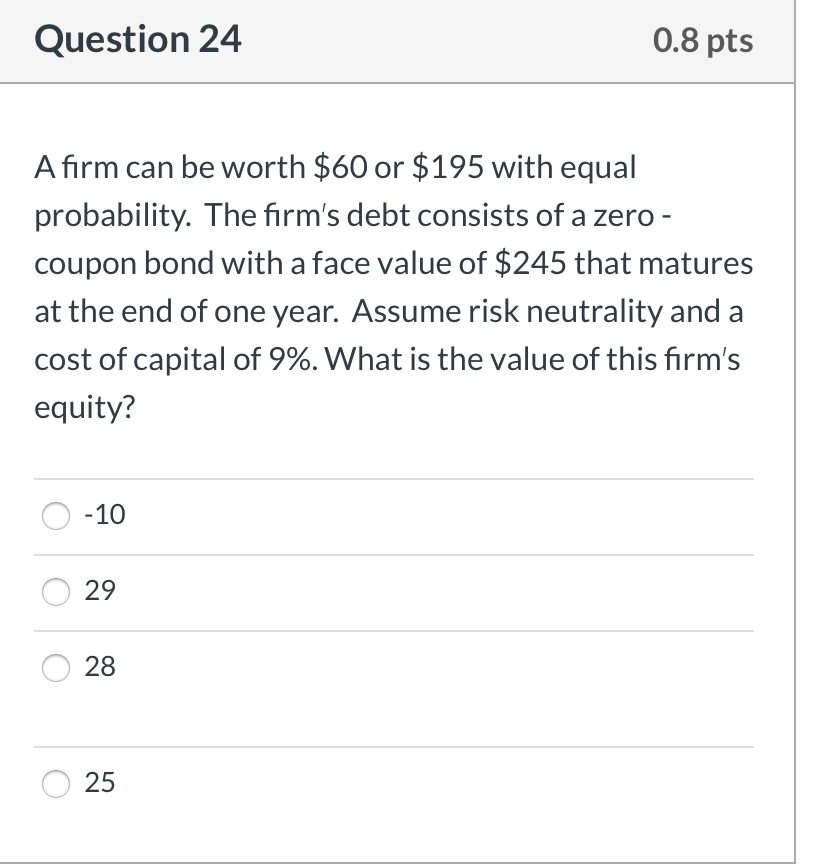Click the answer label text 29
Viewport: 814px width, 864px height.
100,591
